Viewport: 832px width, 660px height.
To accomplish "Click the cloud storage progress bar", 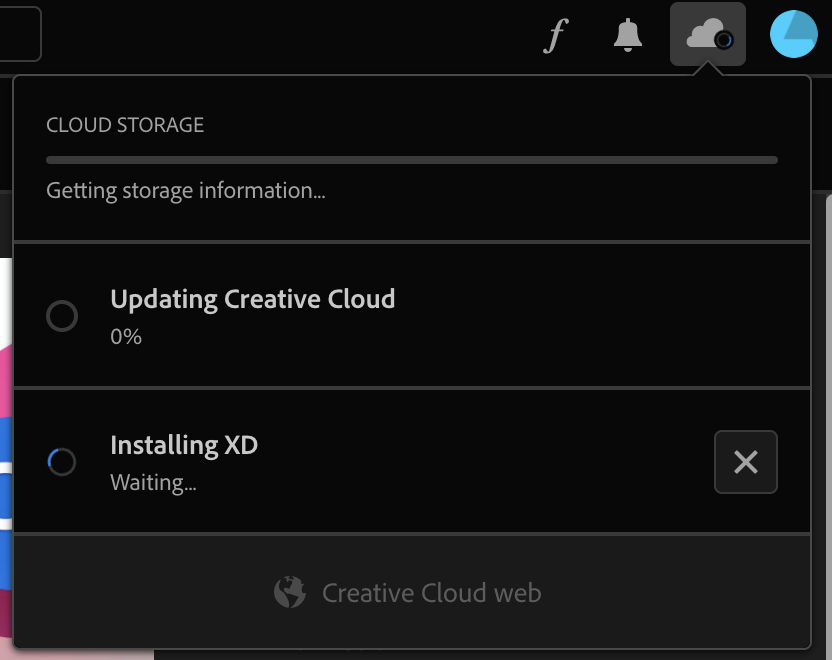I will click(x=410, y=159).
